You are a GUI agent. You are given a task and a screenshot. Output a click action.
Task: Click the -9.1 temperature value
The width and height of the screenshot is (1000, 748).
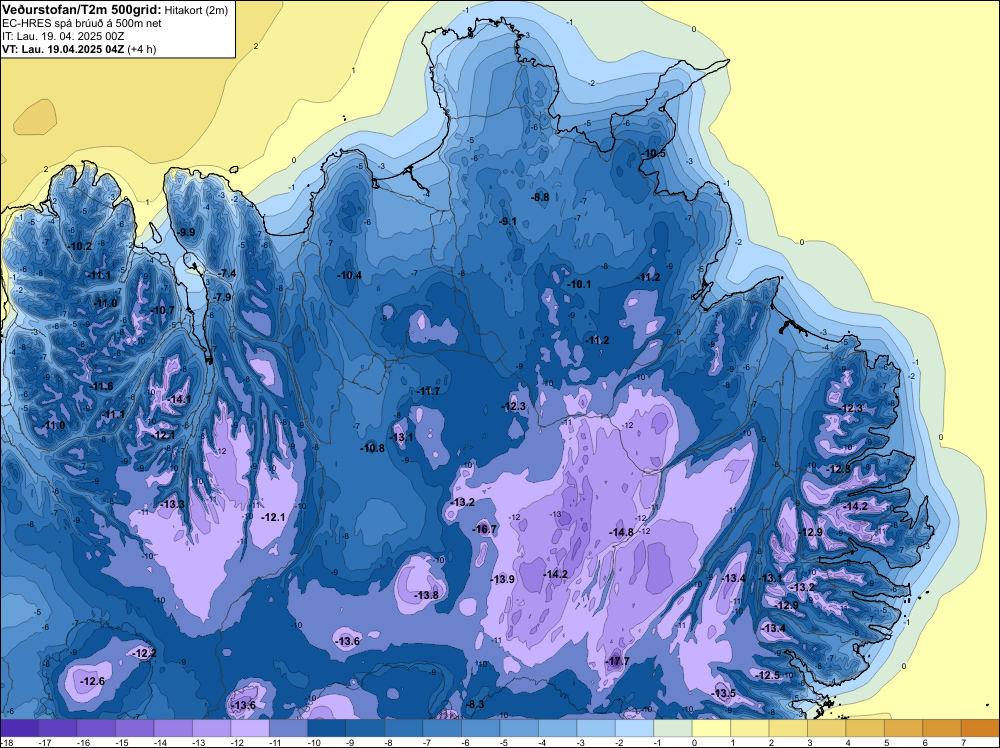coord(508,221)
